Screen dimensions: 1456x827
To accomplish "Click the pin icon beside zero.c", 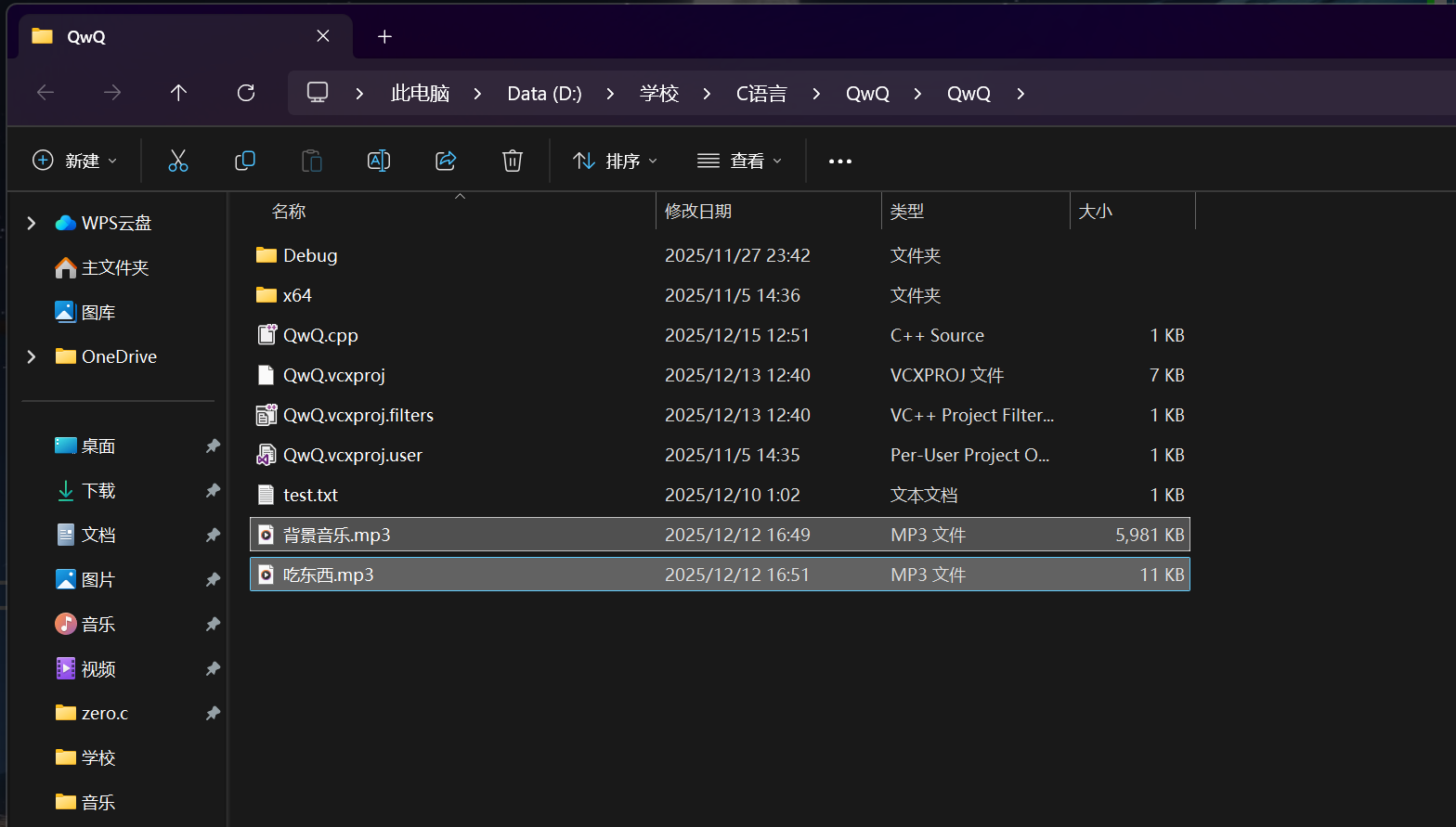I will [213, 714].
